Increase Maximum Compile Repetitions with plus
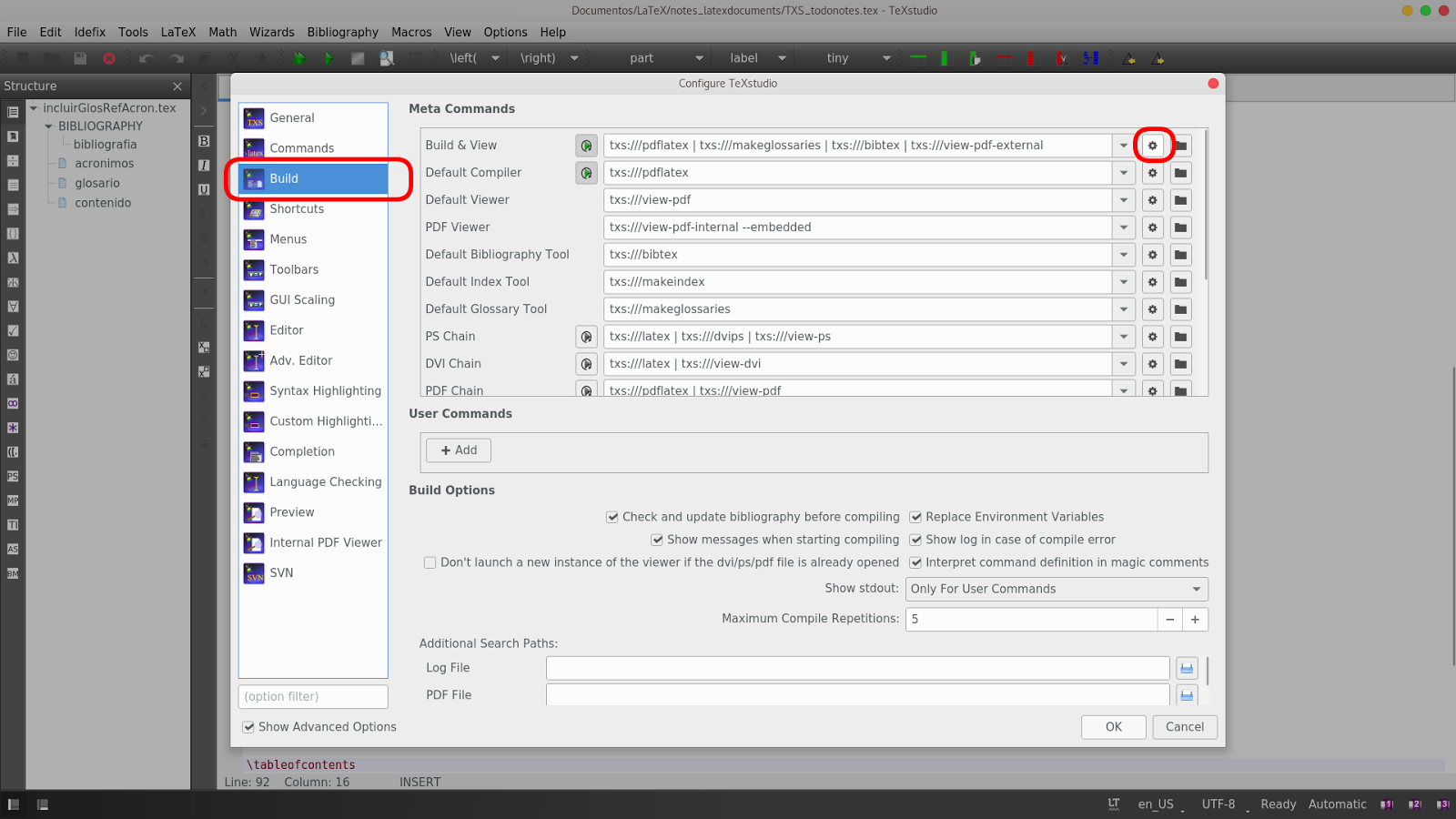 (1195, 619)
